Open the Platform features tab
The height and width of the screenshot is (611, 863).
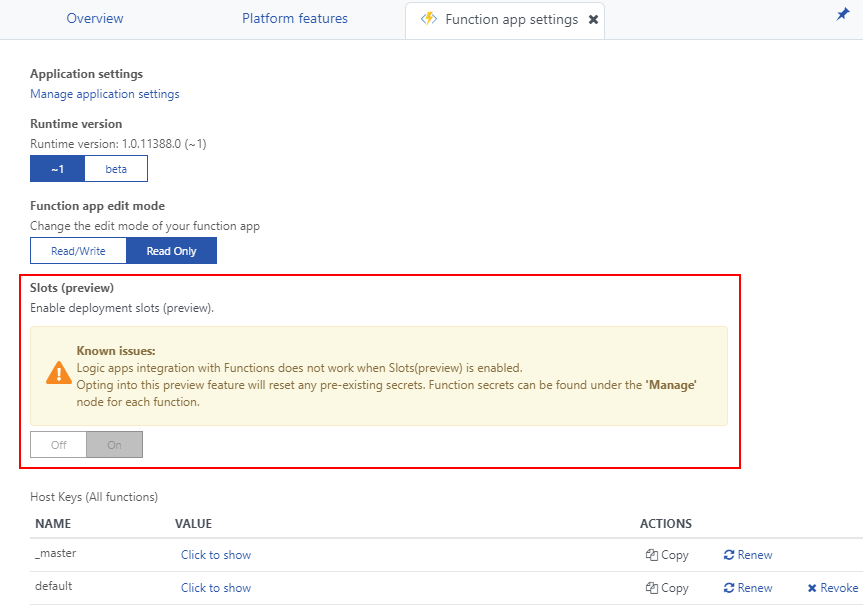[295, 19]
